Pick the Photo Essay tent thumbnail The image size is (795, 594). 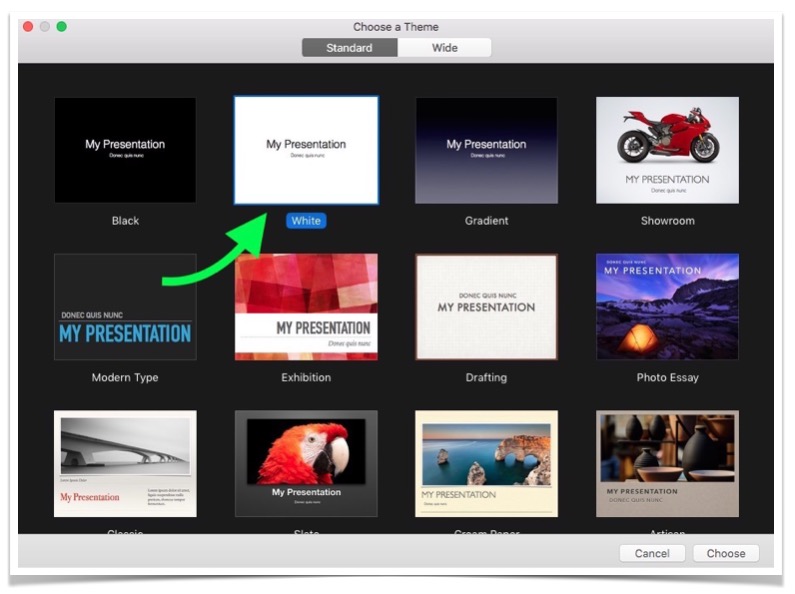(x=667, y=307)
